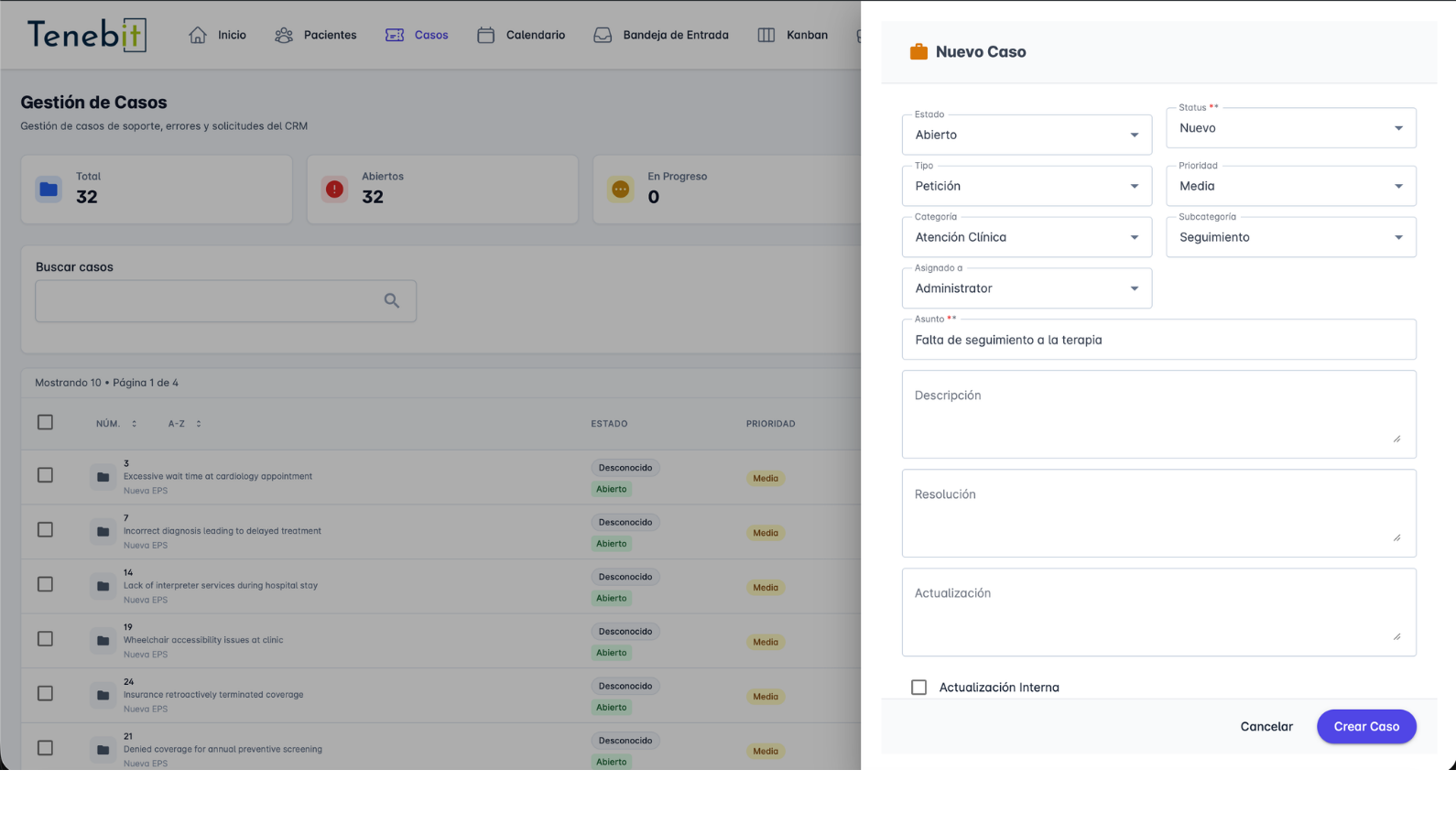Sort by the A-Z column arrows
This screenshot has width=1456, height=824.
click(x=198, y=424)
